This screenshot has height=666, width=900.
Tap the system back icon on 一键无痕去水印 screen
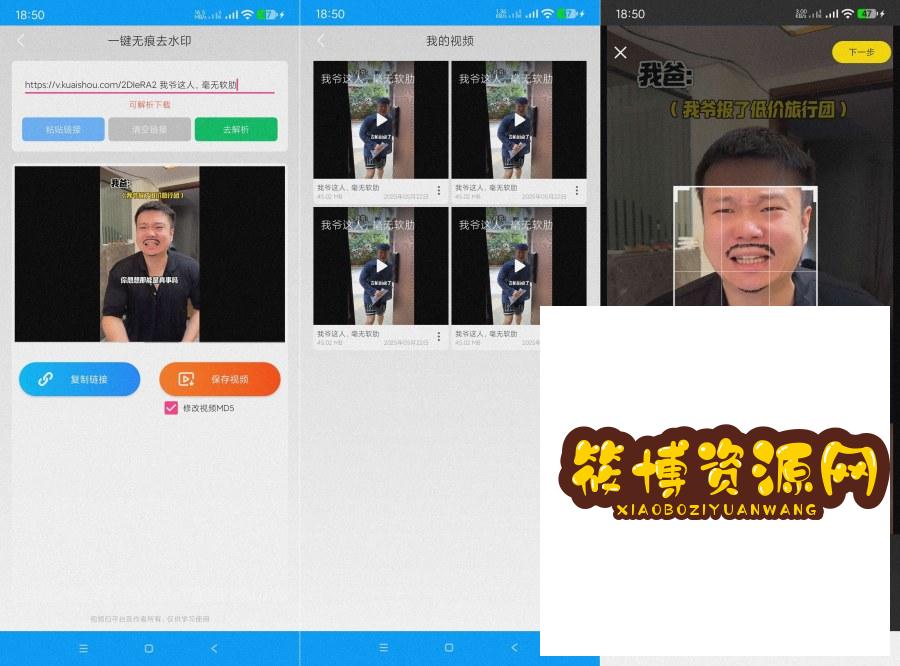pos(214,648)
